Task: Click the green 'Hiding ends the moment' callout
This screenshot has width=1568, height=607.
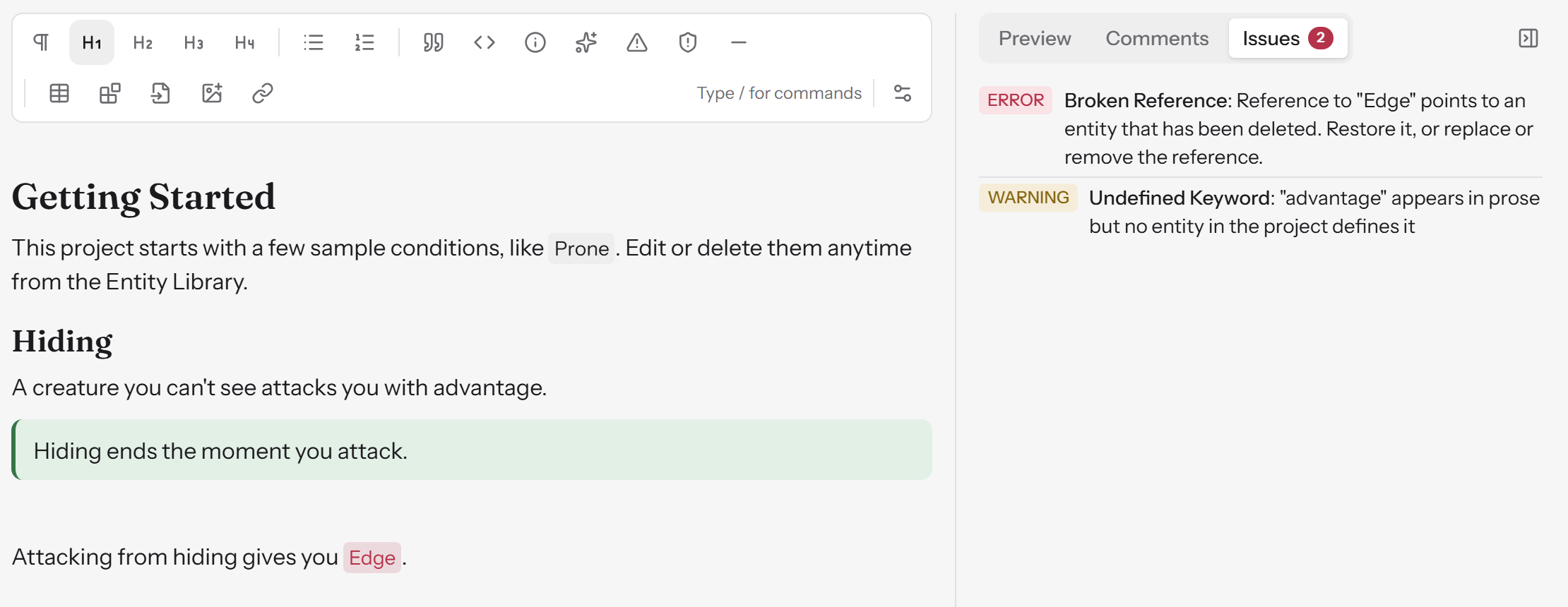Action: pyautogui.click(x=472, y=450)
